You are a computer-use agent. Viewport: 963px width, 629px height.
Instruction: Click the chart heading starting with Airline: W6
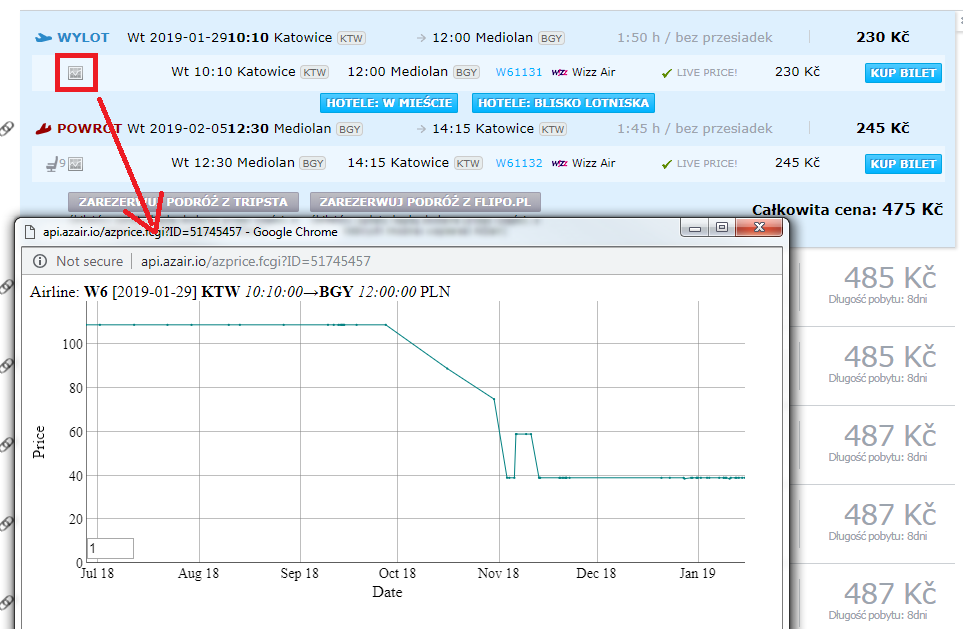tap(240, 292)
